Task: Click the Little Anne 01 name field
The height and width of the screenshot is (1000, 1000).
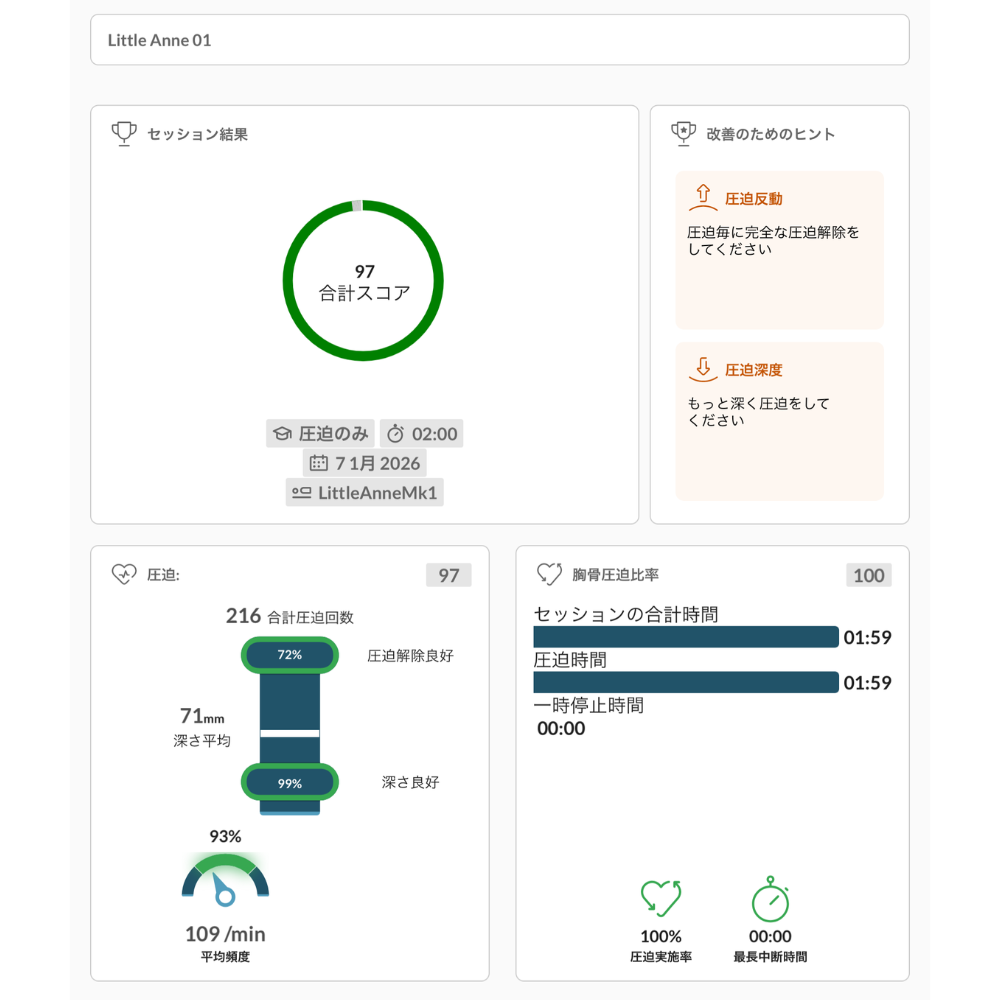Action: click(x=499, y=41)
